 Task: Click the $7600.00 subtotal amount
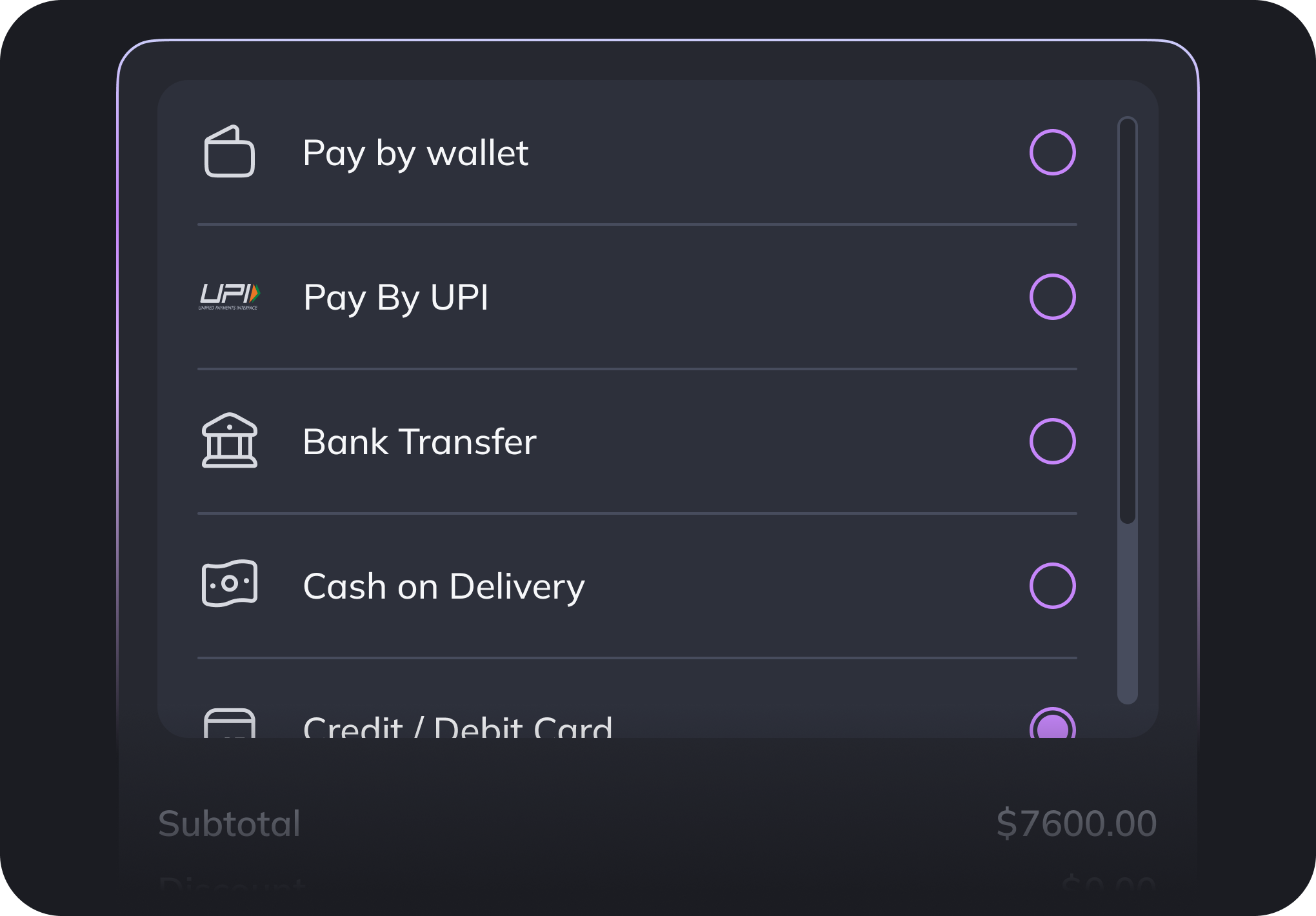(x=1076, y=824)
